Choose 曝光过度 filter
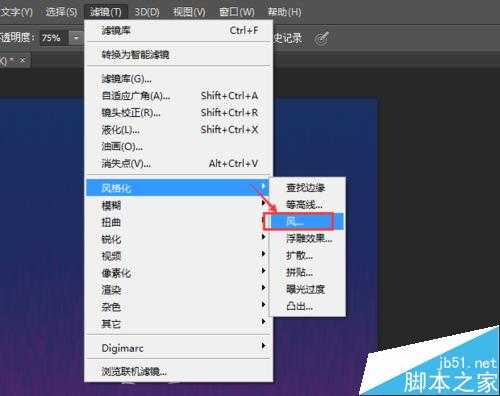Image resolution: width=500 pixels, height=396 pixels. click(x=307, y=290)
